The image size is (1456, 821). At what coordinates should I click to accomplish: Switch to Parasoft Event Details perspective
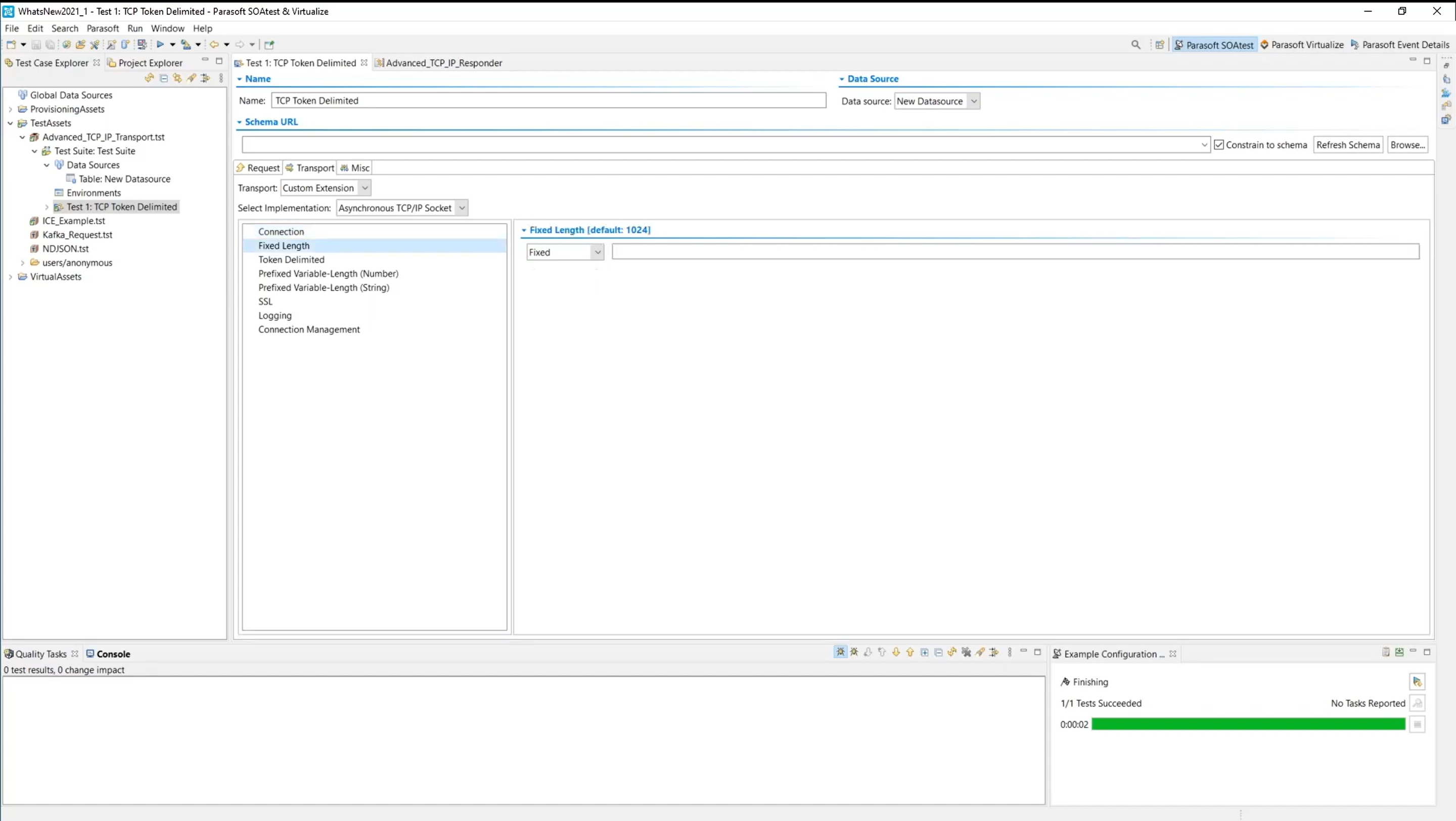point(1399,45)
